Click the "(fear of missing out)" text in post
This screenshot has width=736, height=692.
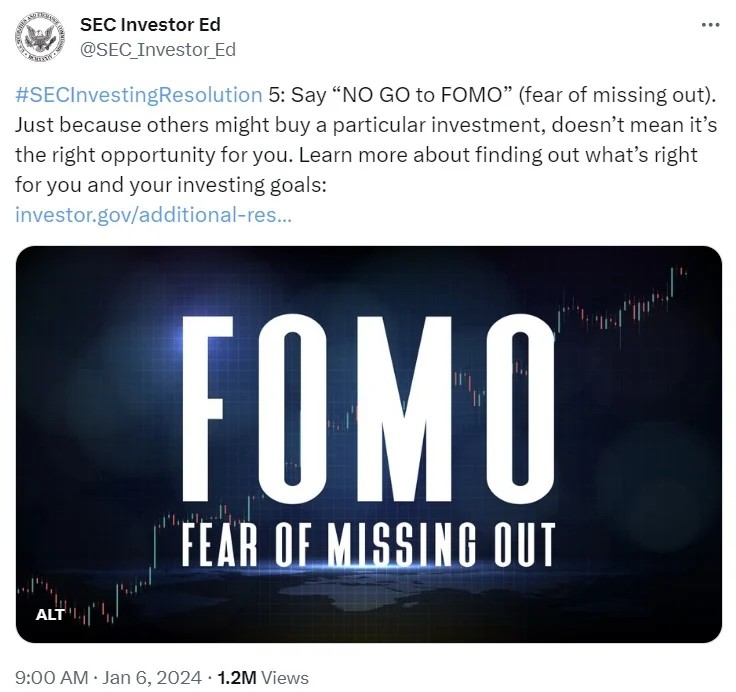tap(617, 95)
